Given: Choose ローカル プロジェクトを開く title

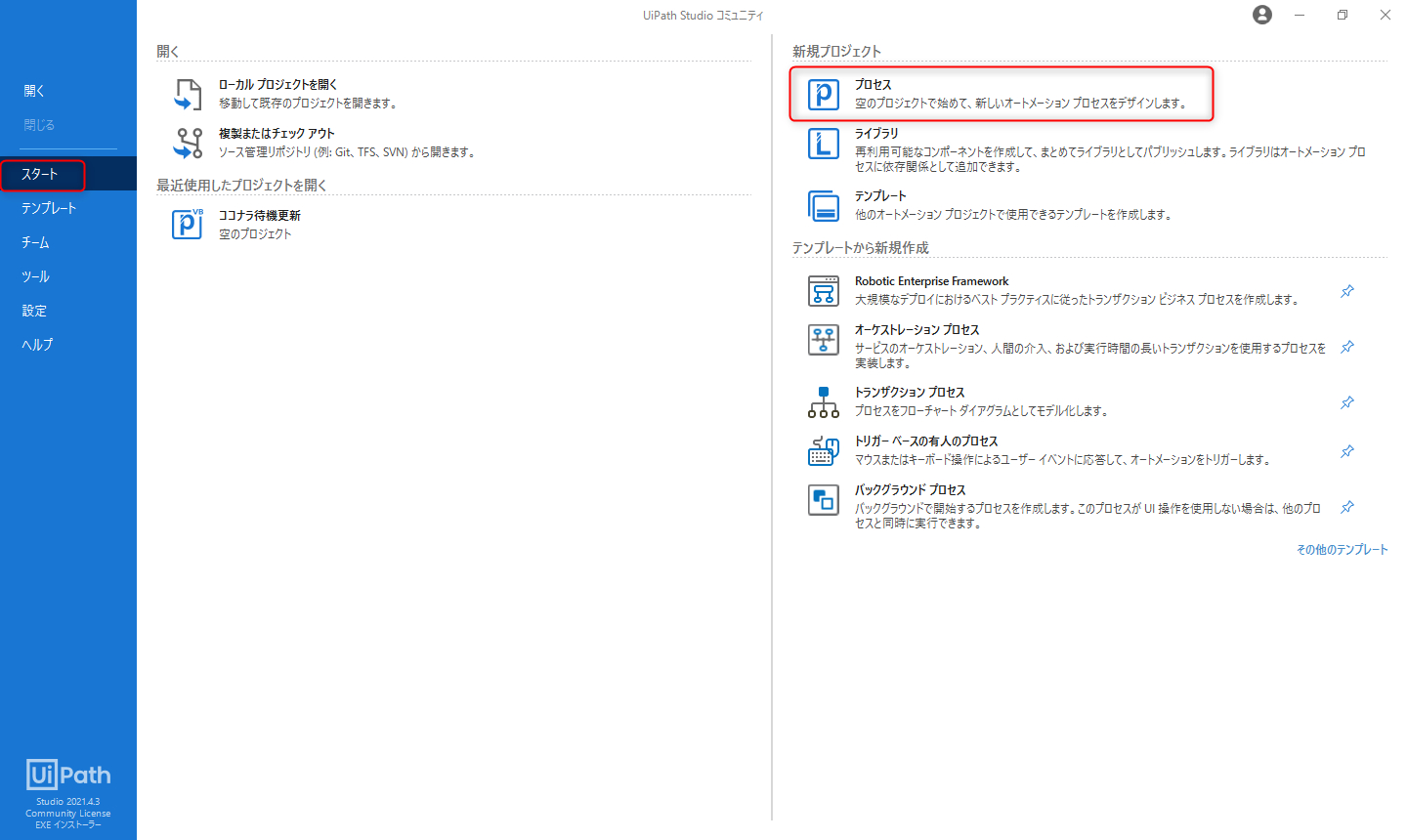Looking at the screenshot, I should 277,85.
